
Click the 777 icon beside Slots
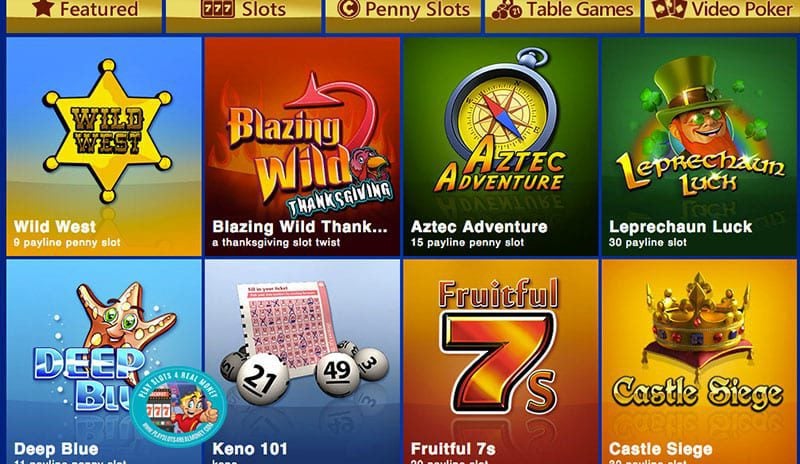pyautogui.click(x=218, y=9)
